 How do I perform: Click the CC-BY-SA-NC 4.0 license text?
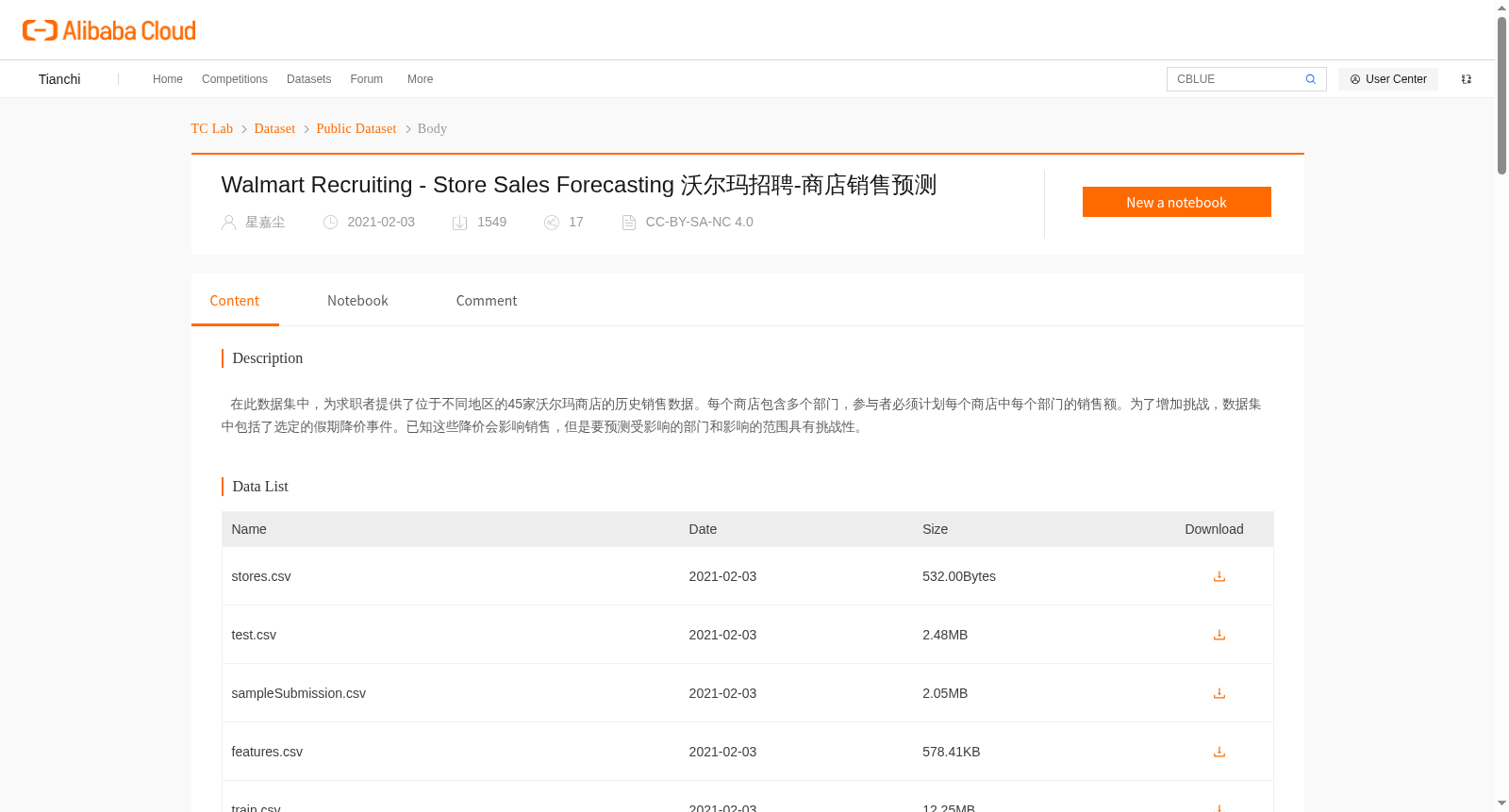(700, 223)
